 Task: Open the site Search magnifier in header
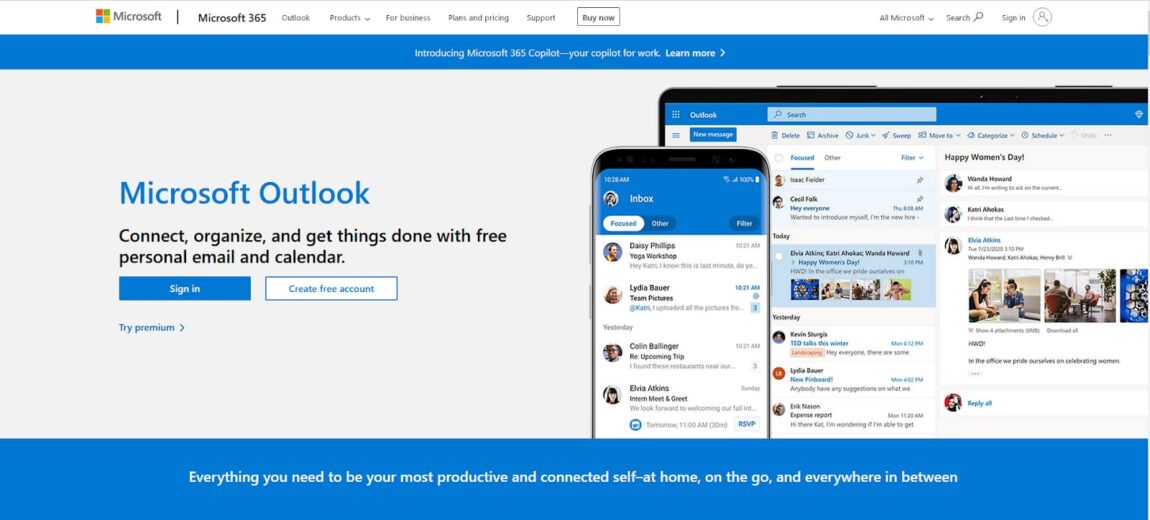point(978,17)
